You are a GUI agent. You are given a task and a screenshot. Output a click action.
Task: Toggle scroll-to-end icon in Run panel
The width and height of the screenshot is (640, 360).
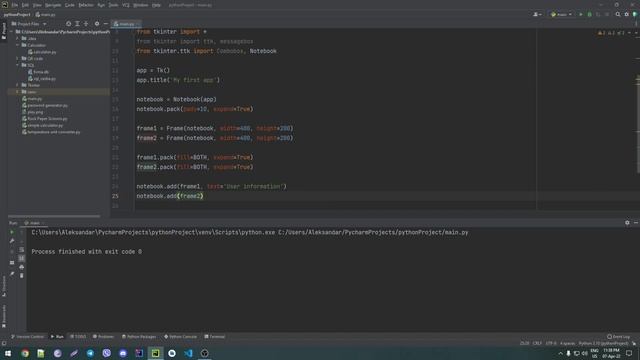tap(22, 258)
